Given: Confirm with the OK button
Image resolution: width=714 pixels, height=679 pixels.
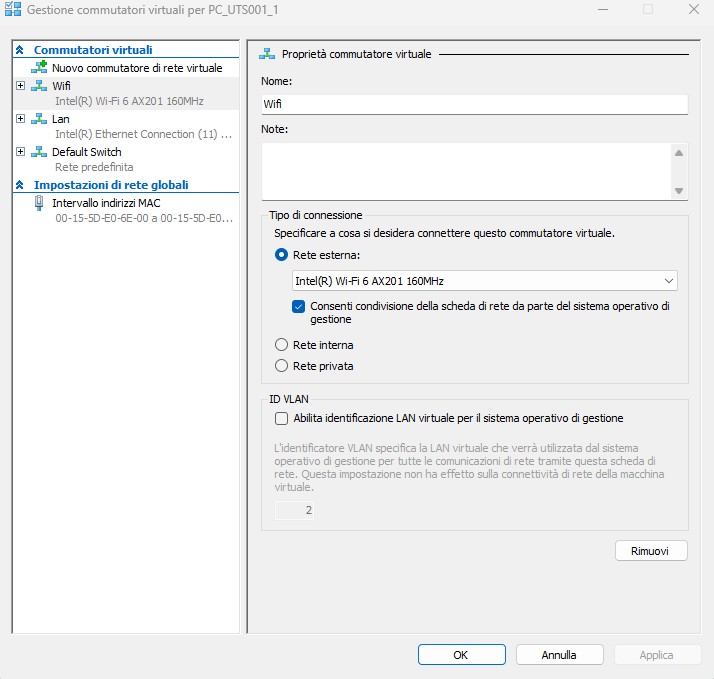Looking at the screenshot, I should [461, 655].
